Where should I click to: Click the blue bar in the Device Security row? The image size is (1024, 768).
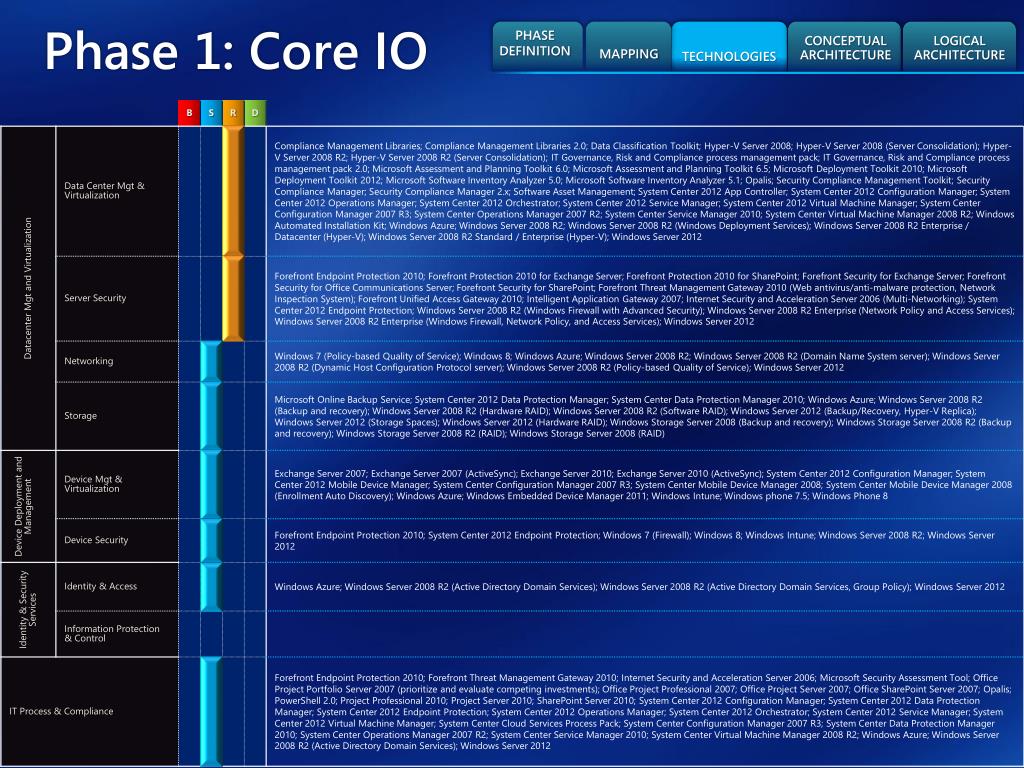211,541
